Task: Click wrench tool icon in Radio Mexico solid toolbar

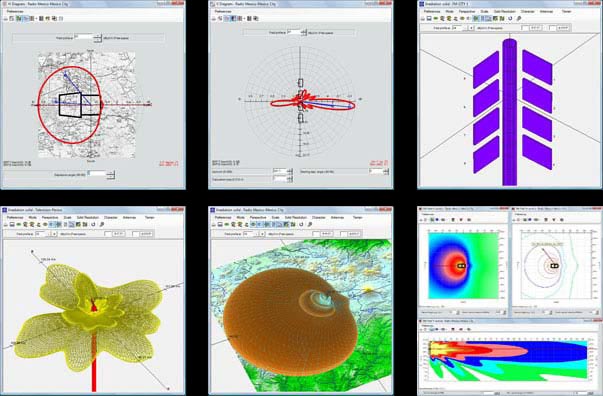Action: [310, 224]
